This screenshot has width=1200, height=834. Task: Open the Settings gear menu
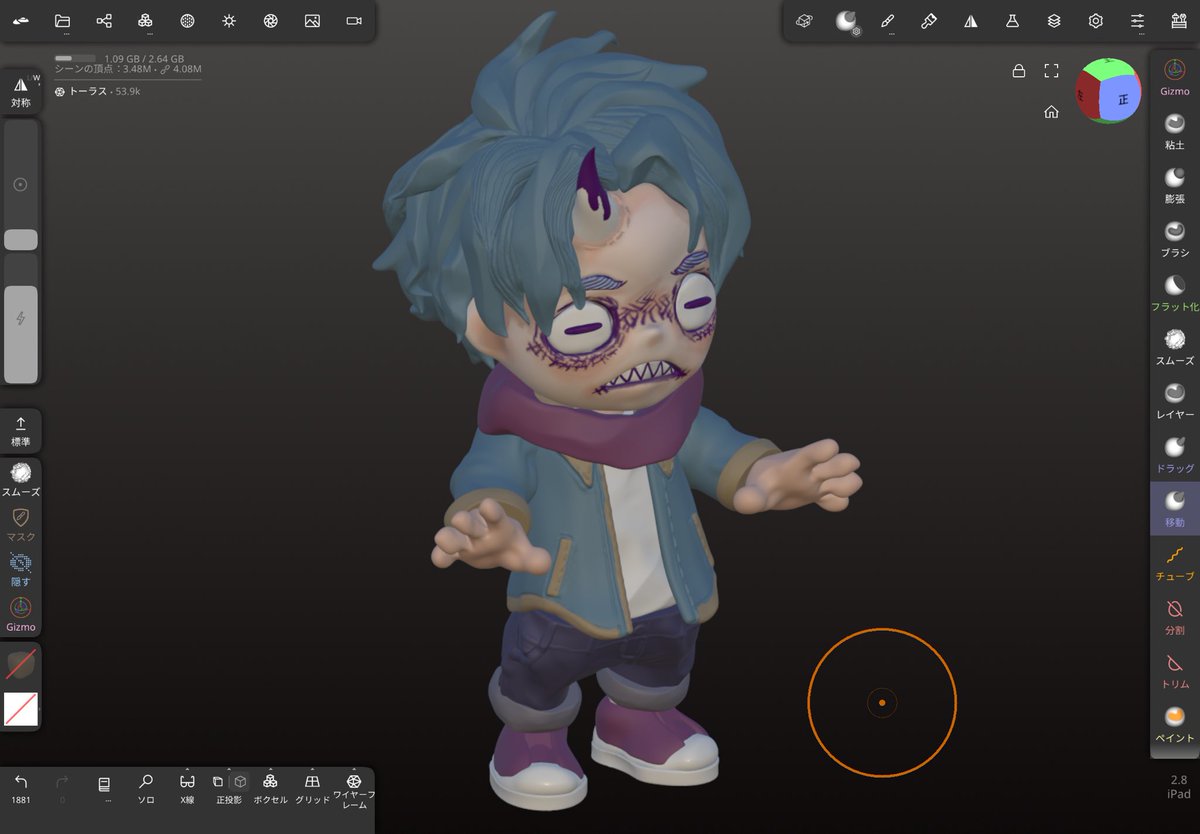[1096, 21]
